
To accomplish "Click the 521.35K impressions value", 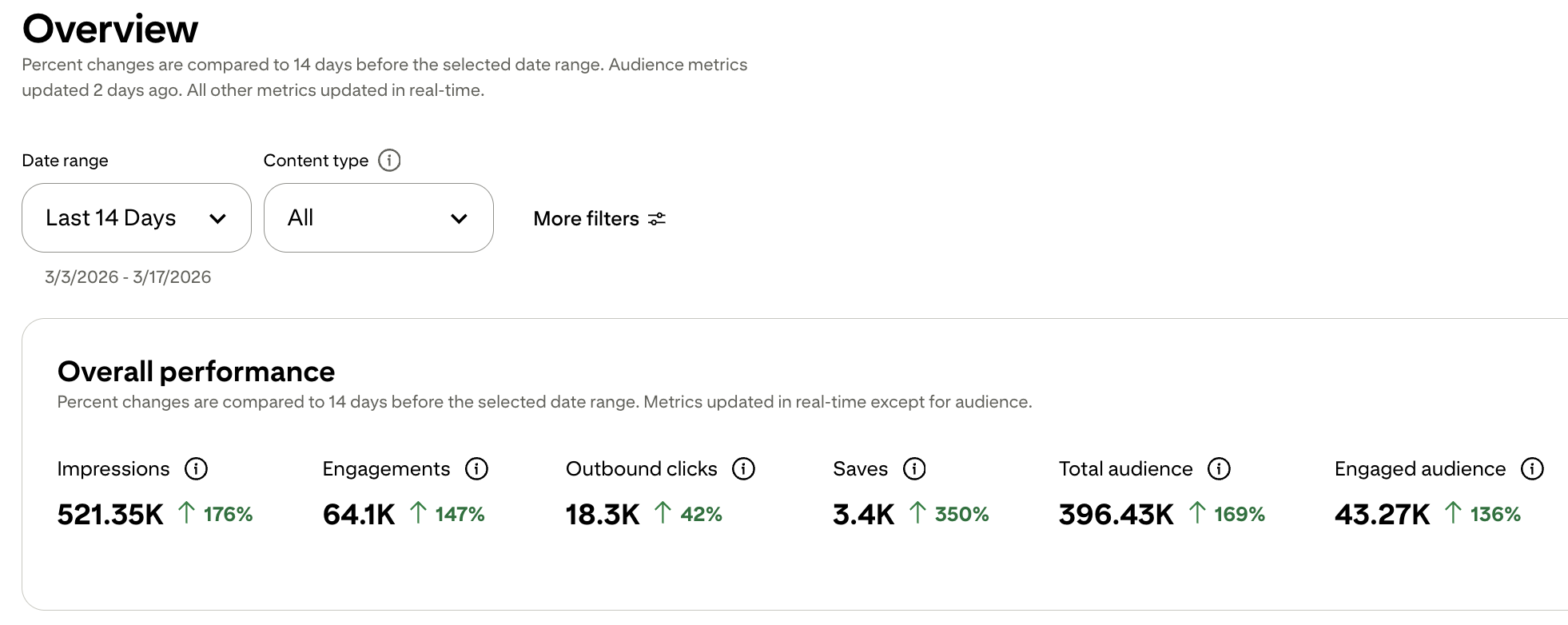I will (109, 515).
